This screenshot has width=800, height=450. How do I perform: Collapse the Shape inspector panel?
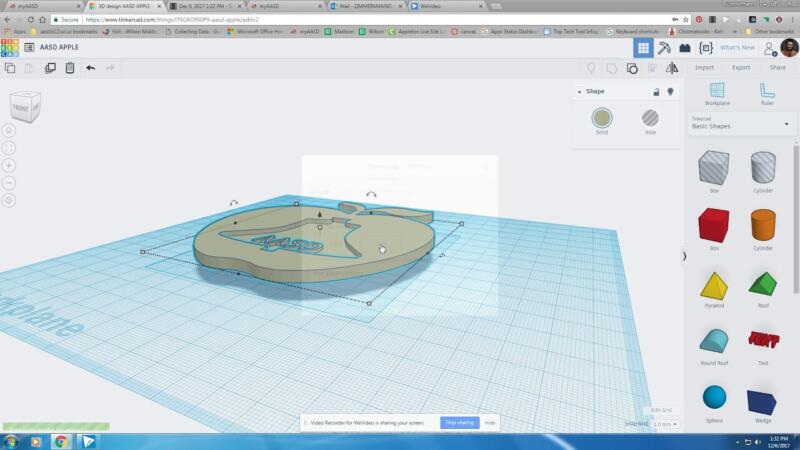579,91
